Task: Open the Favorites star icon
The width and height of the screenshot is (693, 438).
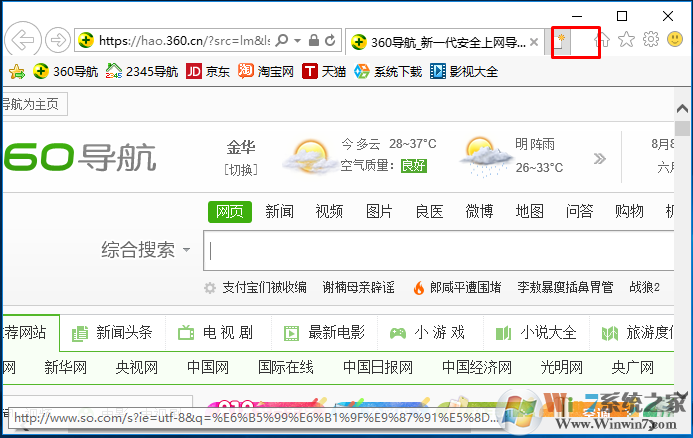Action: click(626, 40)
